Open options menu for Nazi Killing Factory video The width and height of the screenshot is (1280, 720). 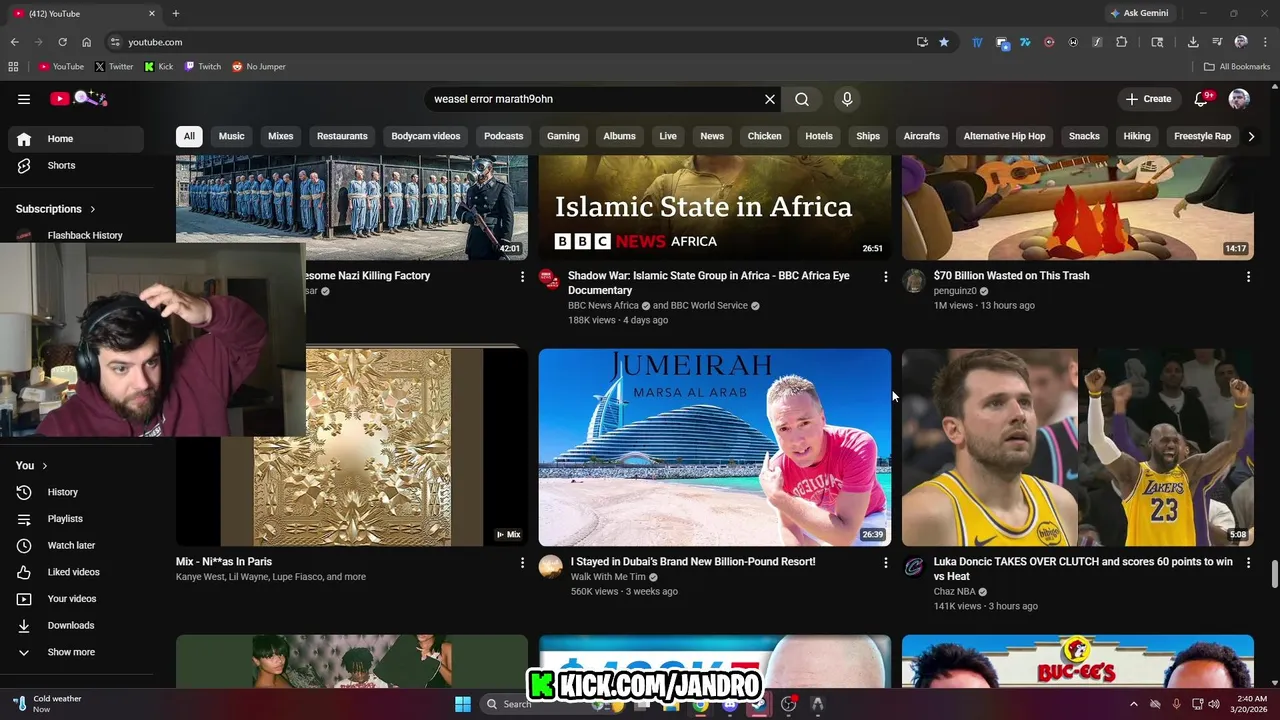coord(522,276)
